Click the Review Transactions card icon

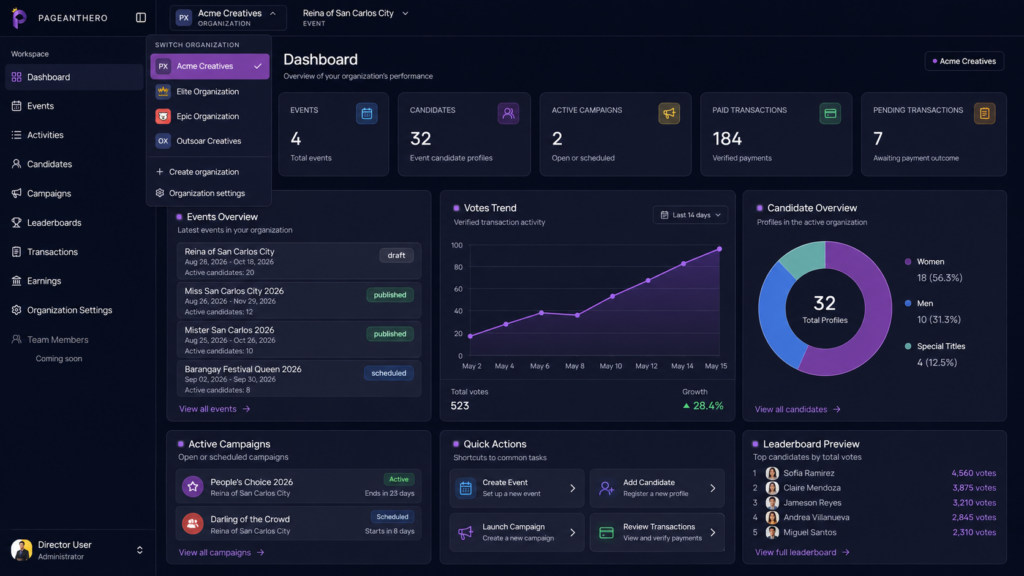click(x=607, y=532)
